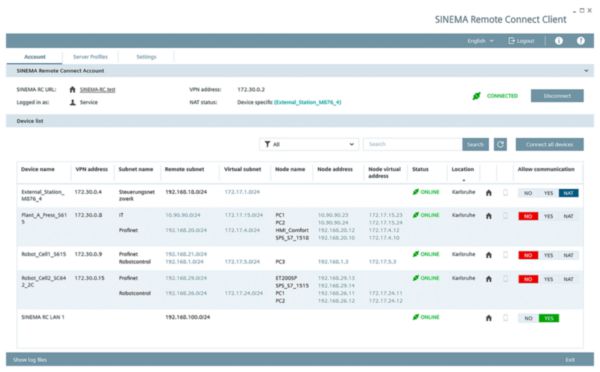This screenshot has height=372, width=600.
Task: Click the refresh device list icon
Action: coord(500,144)
